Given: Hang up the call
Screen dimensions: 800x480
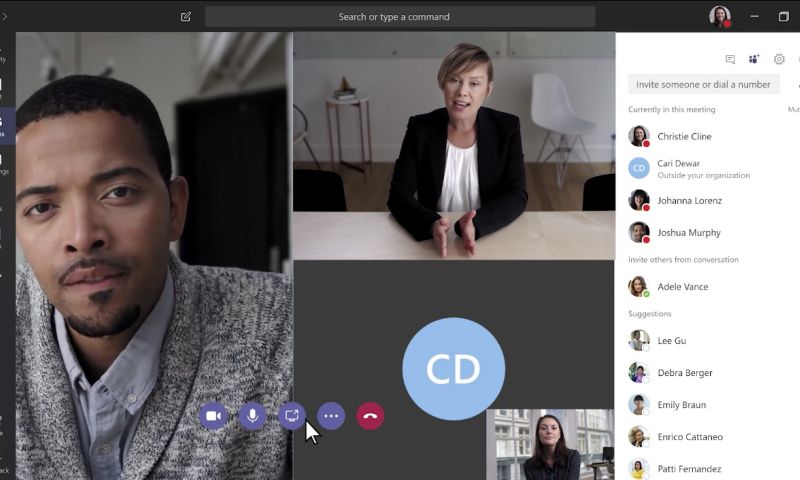Looking at the screenshot, I should click(370, 416).
